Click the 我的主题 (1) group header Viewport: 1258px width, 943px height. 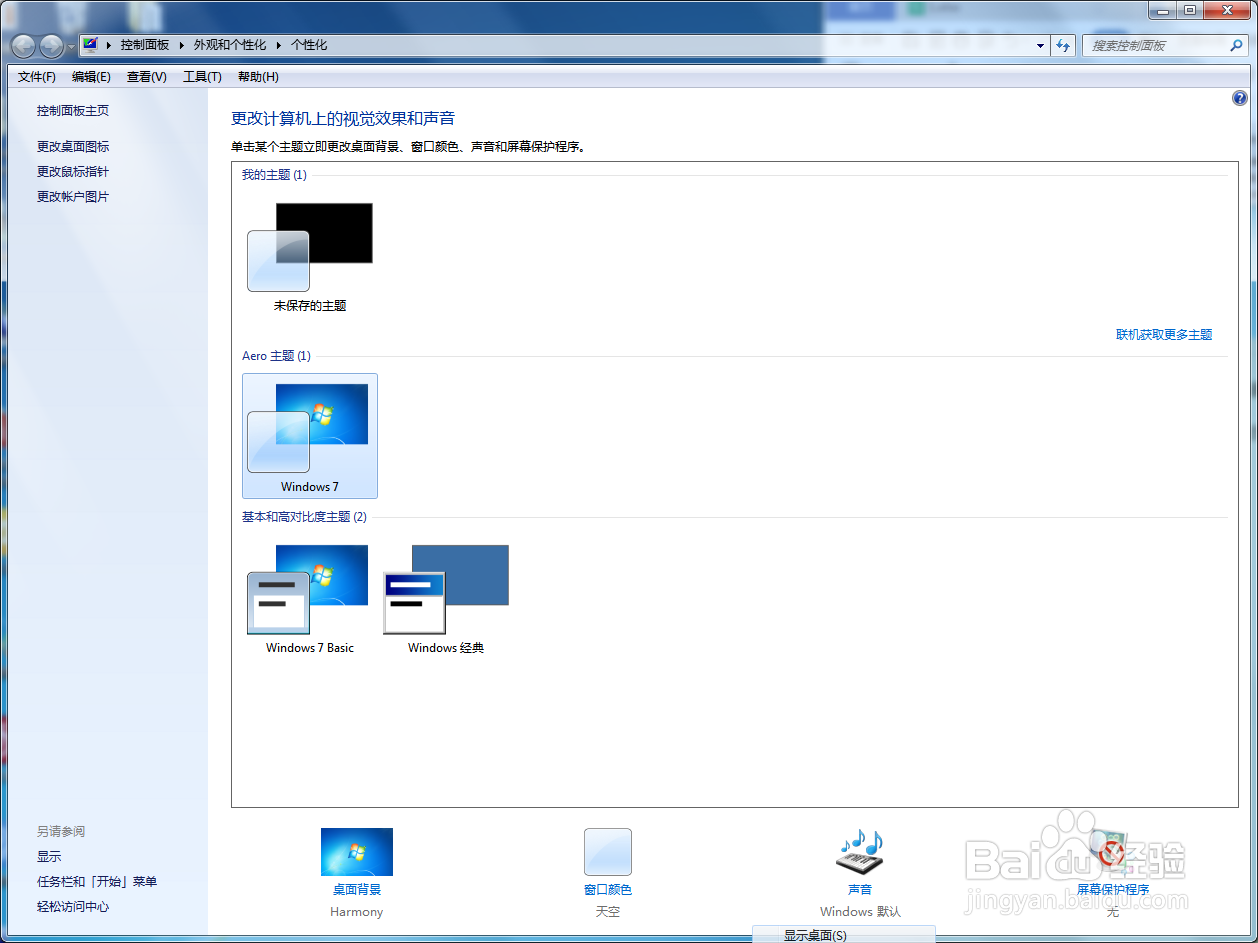click(x=274, y=175)
